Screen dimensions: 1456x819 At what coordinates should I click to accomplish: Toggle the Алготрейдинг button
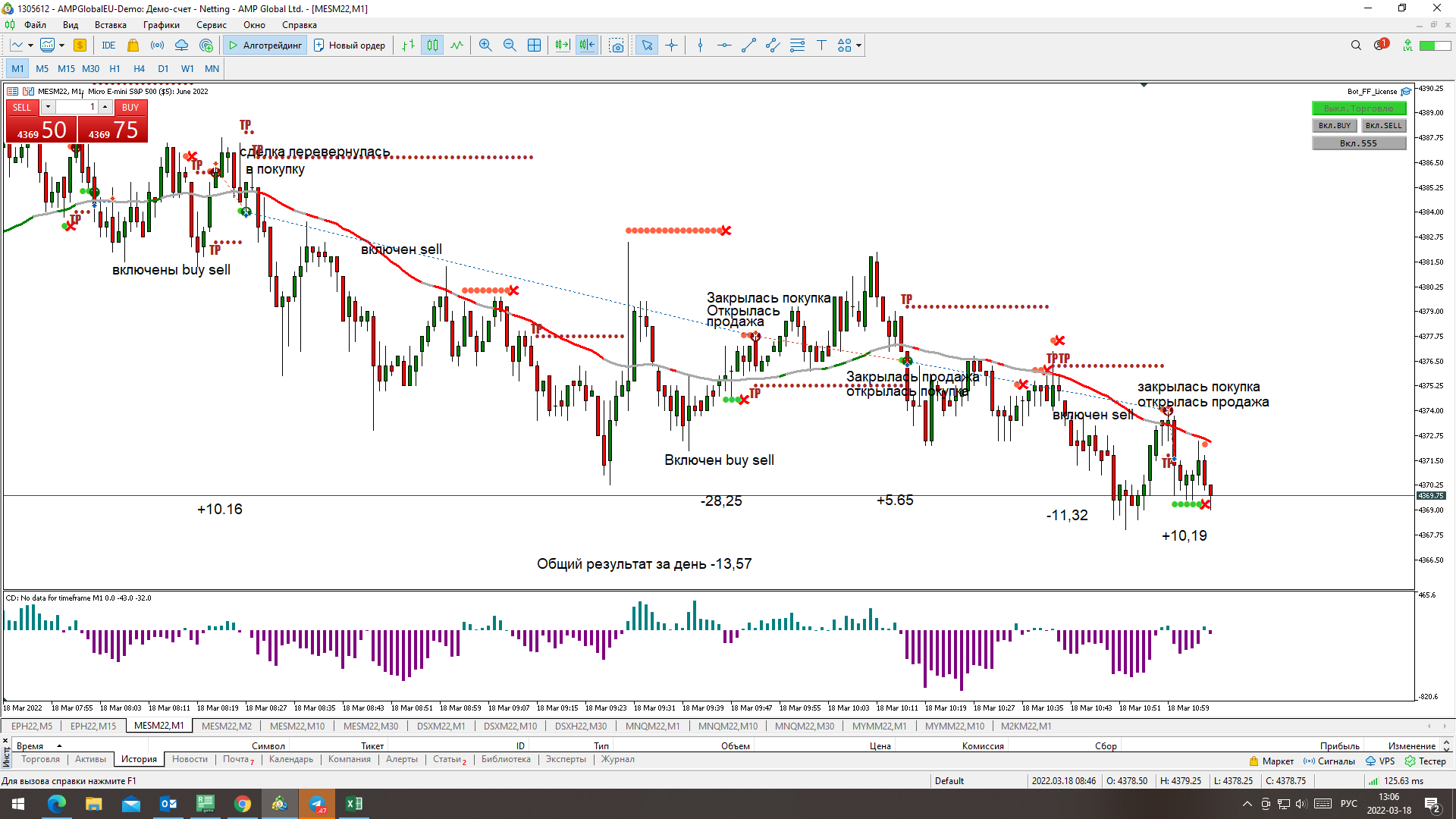[x=265, y=45]
